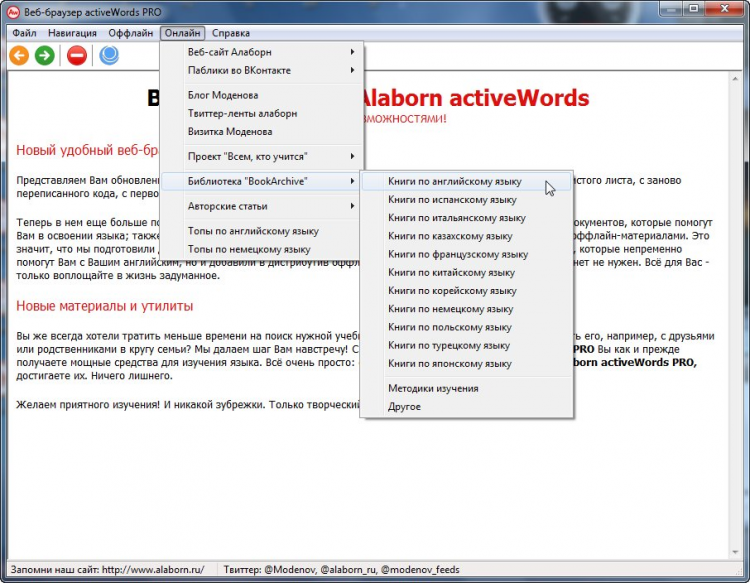
Task: Click the red Stop icon
Action: (x=77, y=55)
